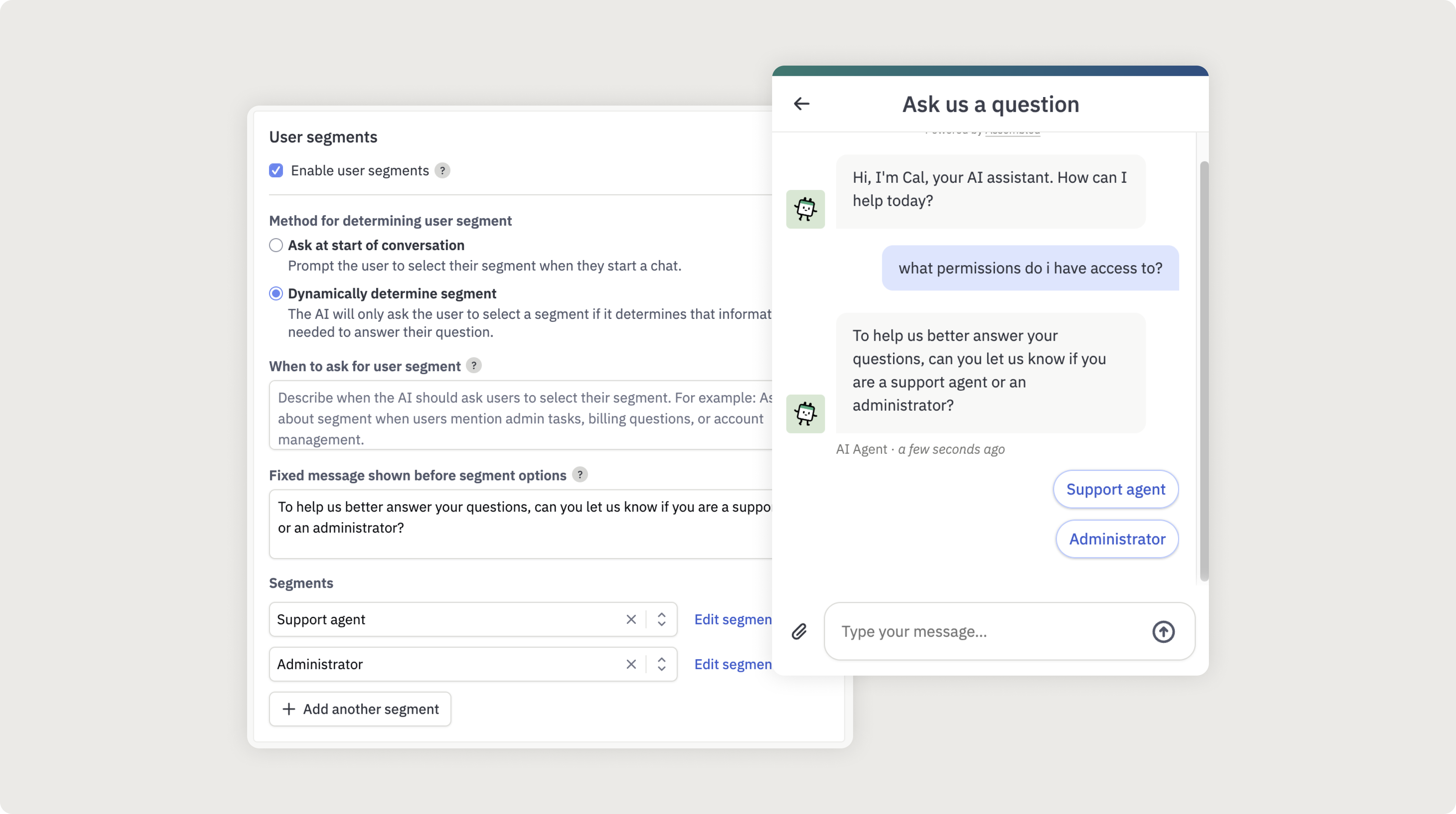1456x814 pixels.
Task: Choose Support agent reply in chat
Action: pos(1116,489)
